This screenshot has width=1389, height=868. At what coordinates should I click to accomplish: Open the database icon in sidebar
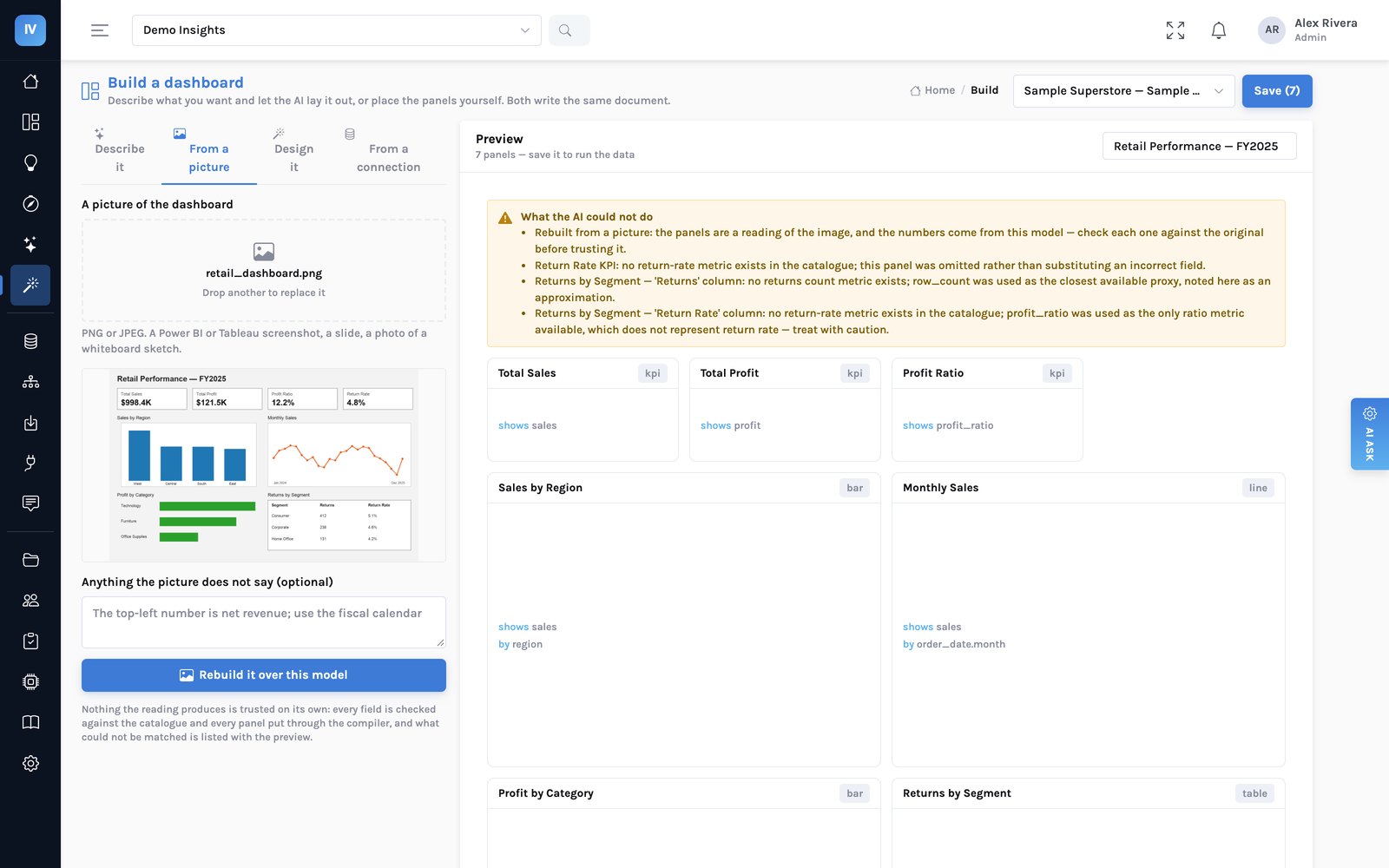[x=30, y=341]
